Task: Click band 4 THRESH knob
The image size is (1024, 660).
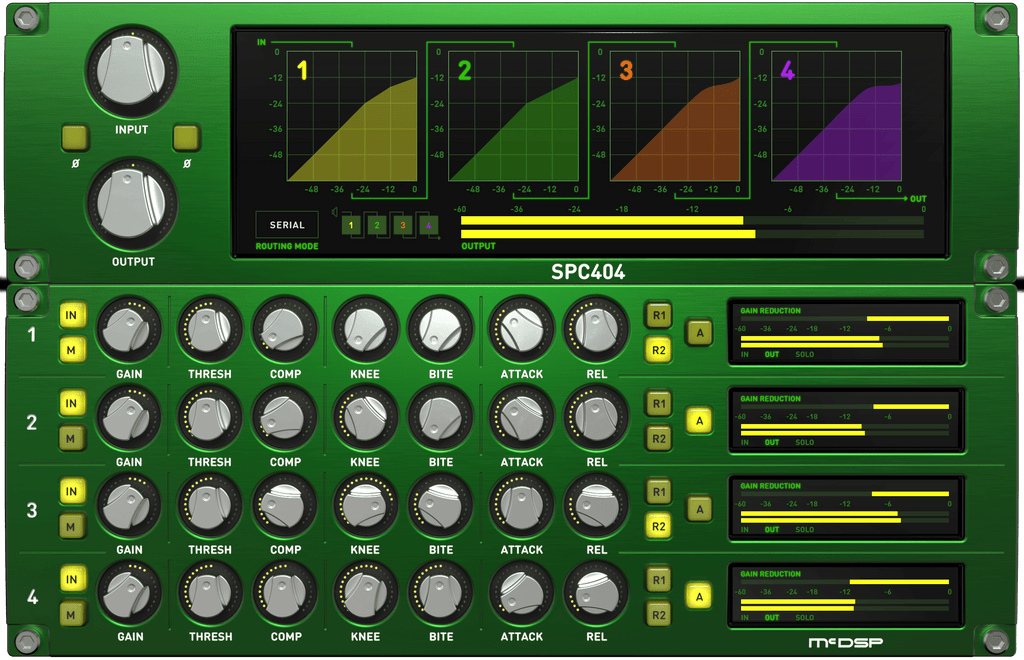Action: (x=210, y=593)
